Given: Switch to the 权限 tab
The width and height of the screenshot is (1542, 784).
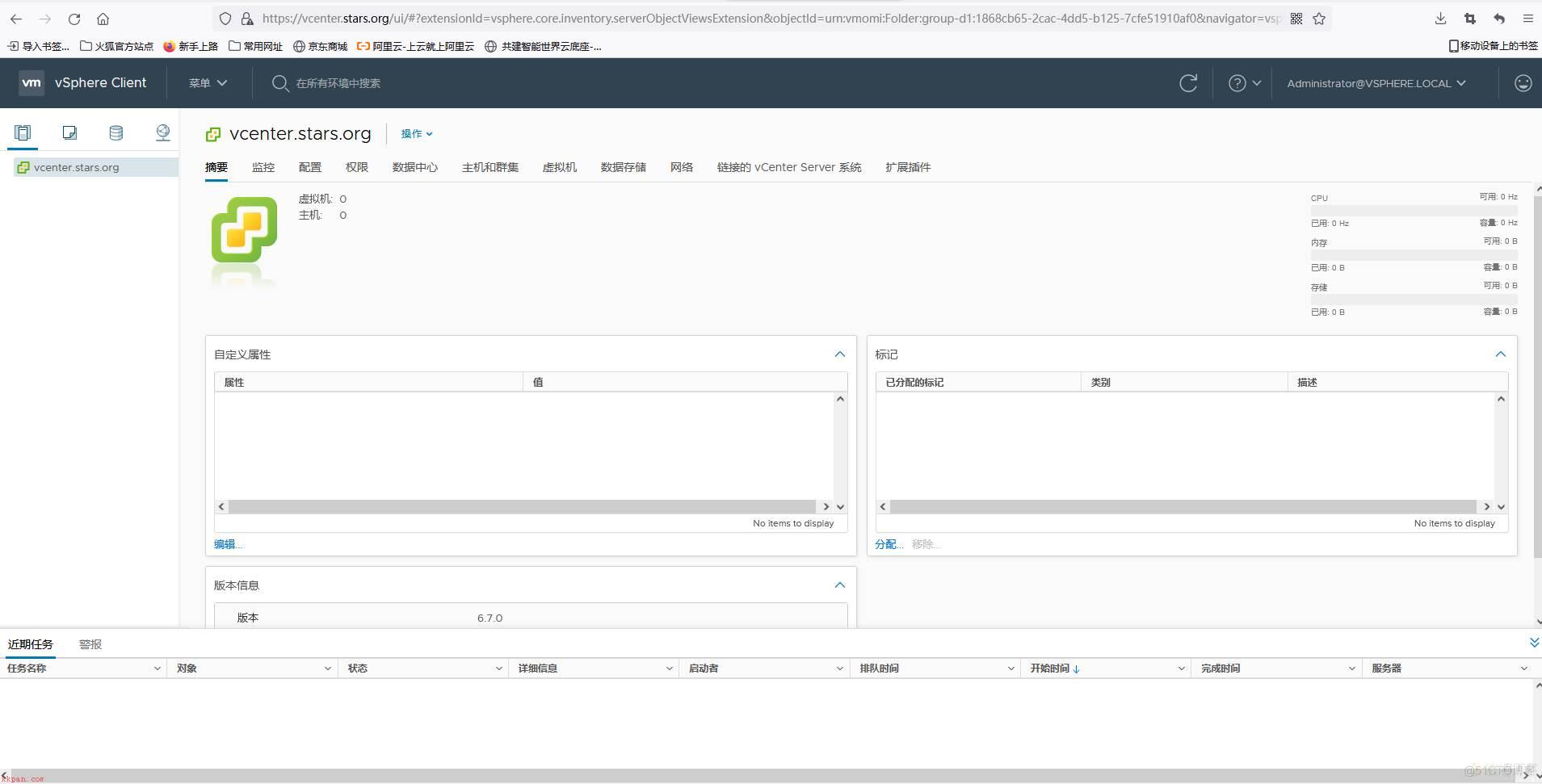Looking at the screenshot, I should point(357,167).
